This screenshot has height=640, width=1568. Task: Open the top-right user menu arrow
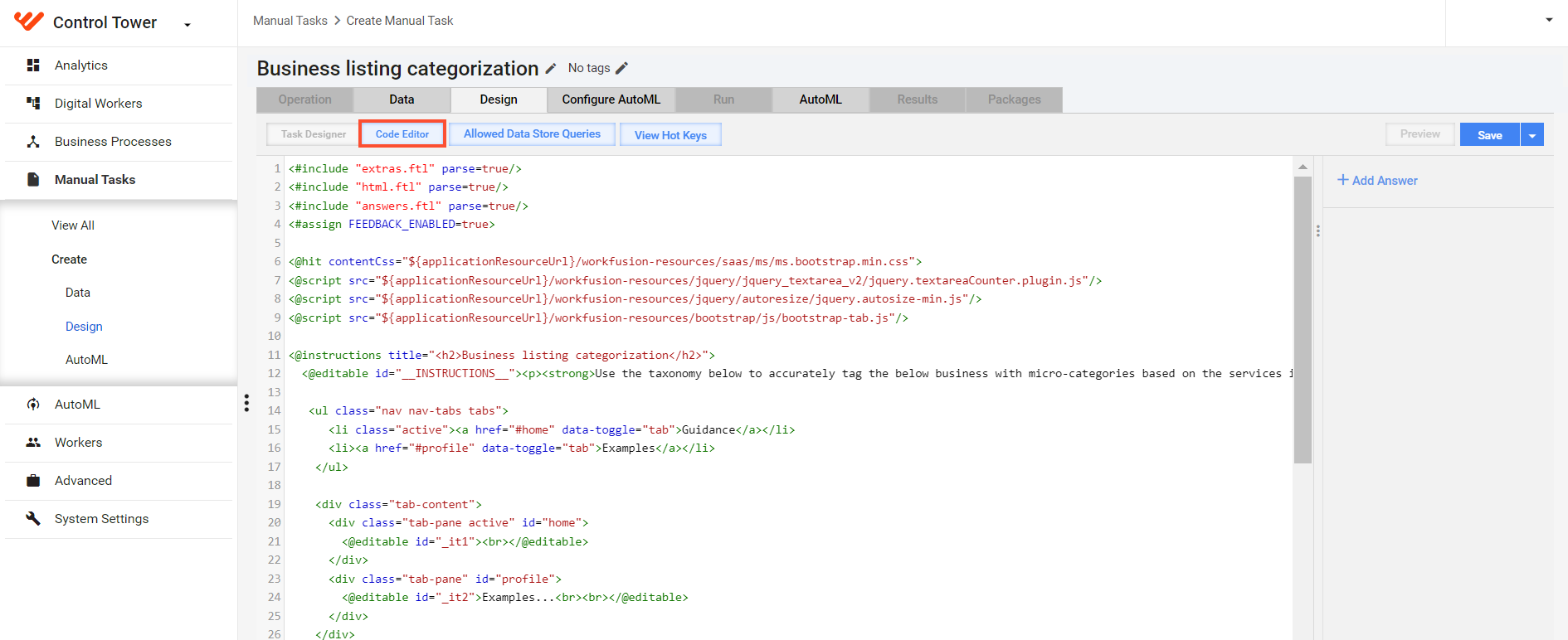coord(1549,20)
